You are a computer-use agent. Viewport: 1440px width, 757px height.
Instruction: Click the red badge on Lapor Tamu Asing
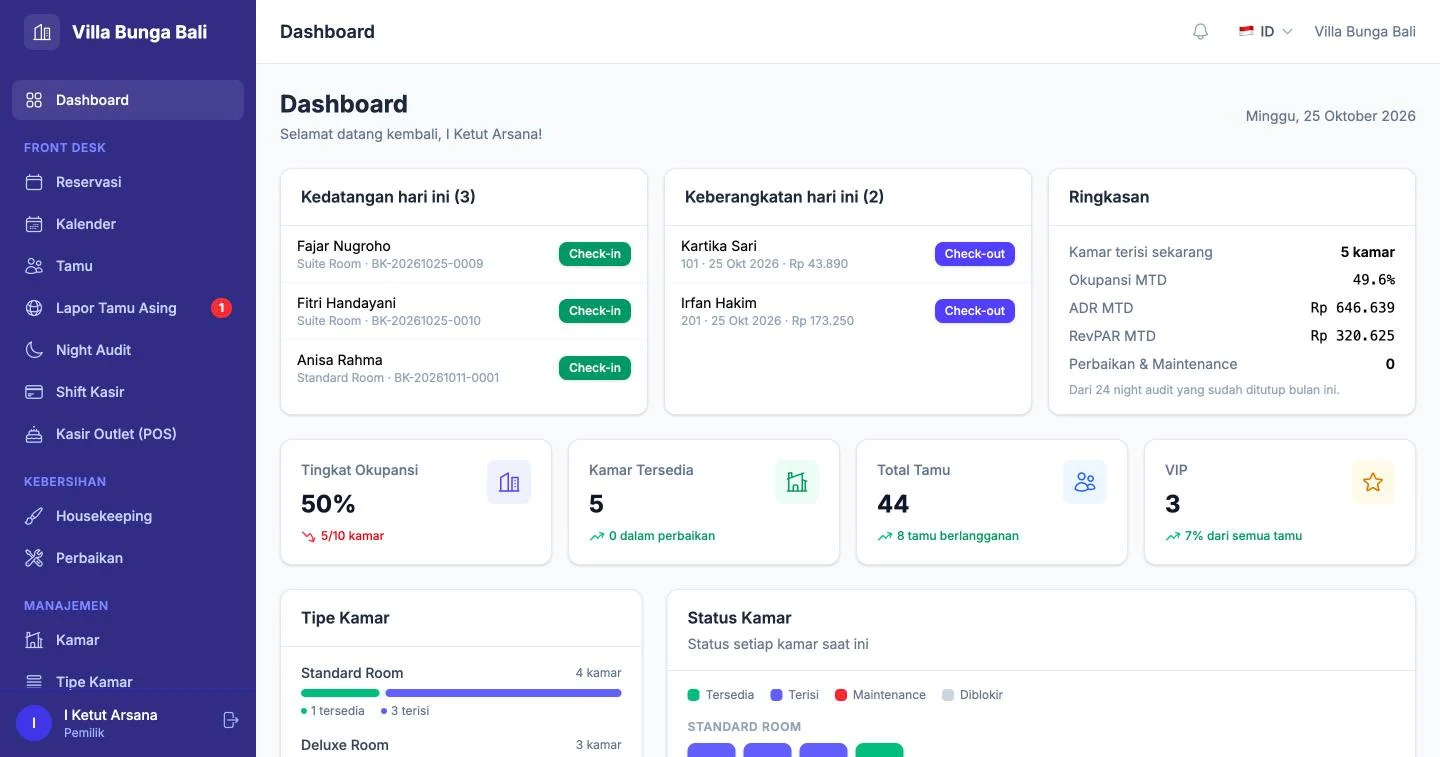tap(221, 308)
